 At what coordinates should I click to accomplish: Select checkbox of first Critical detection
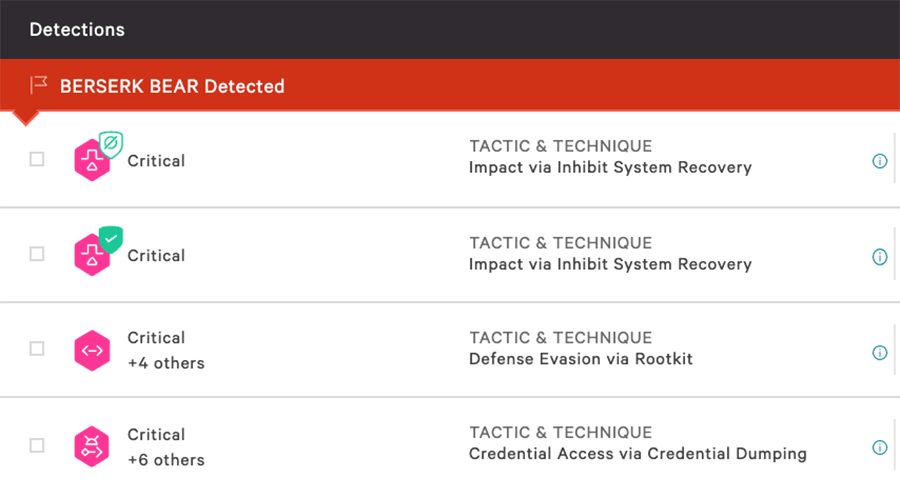coord(37,159)
